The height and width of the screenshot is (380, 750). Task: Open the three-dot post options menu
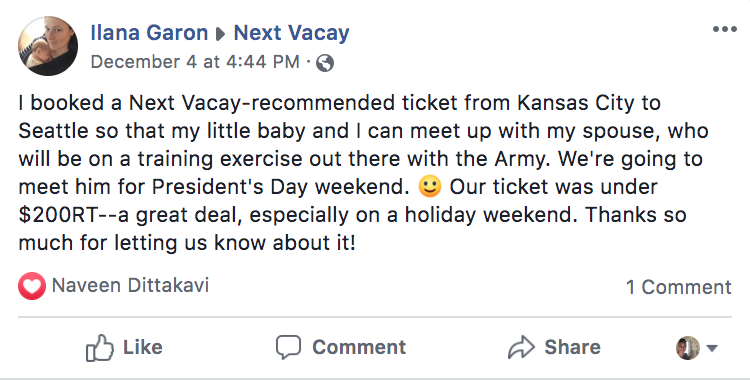pos(725,29)
